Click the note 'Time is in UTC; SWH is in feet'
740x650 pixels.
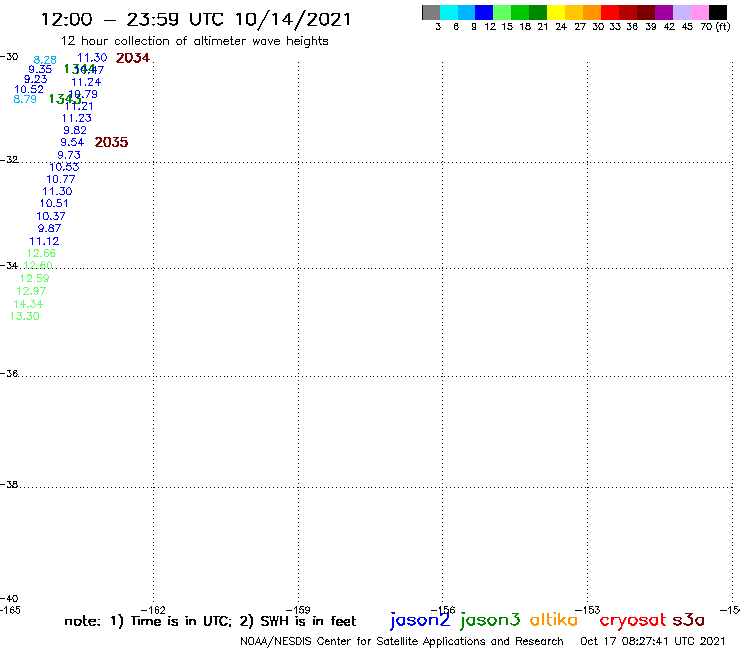210,621
